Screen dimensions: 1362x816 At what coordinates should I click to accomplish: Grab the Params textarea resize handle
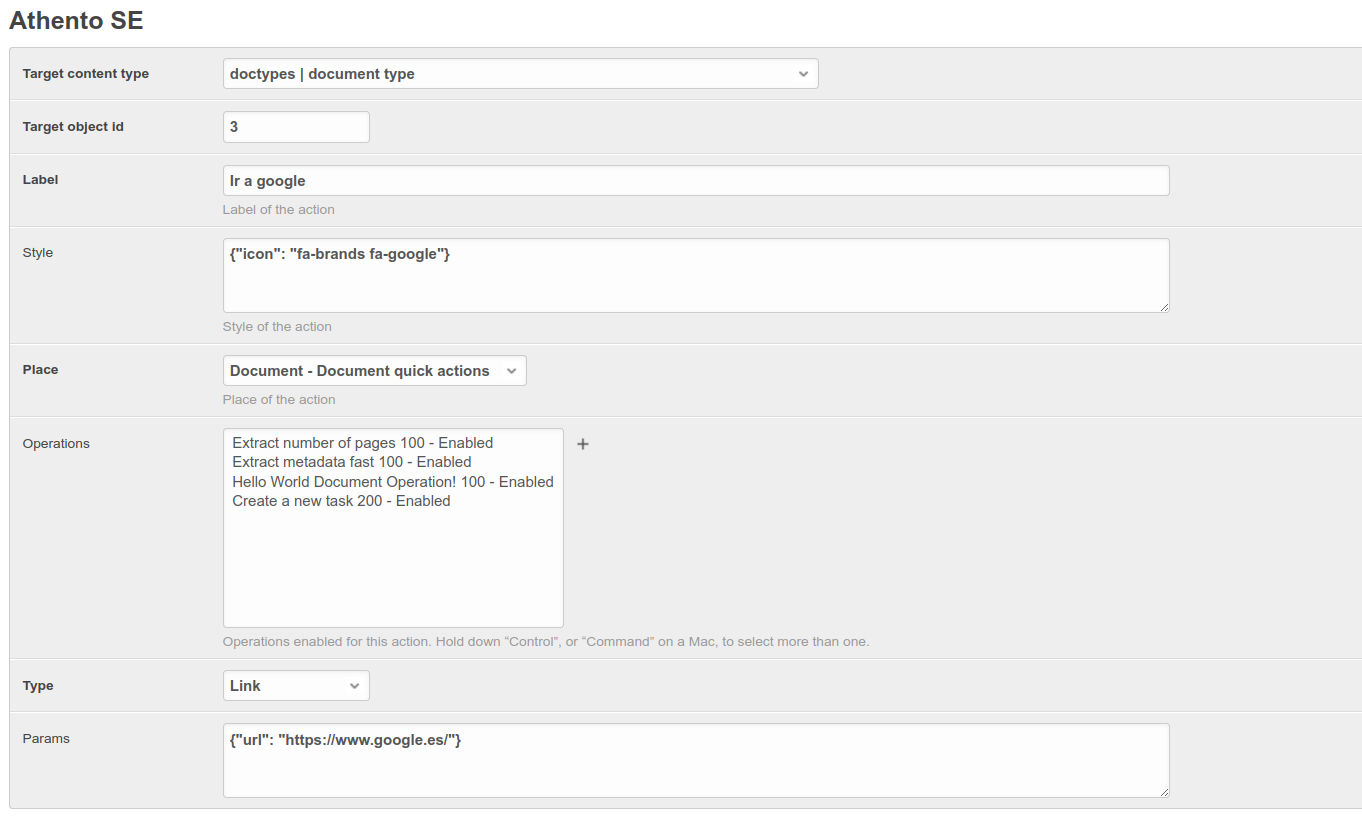pos(1164,792)
